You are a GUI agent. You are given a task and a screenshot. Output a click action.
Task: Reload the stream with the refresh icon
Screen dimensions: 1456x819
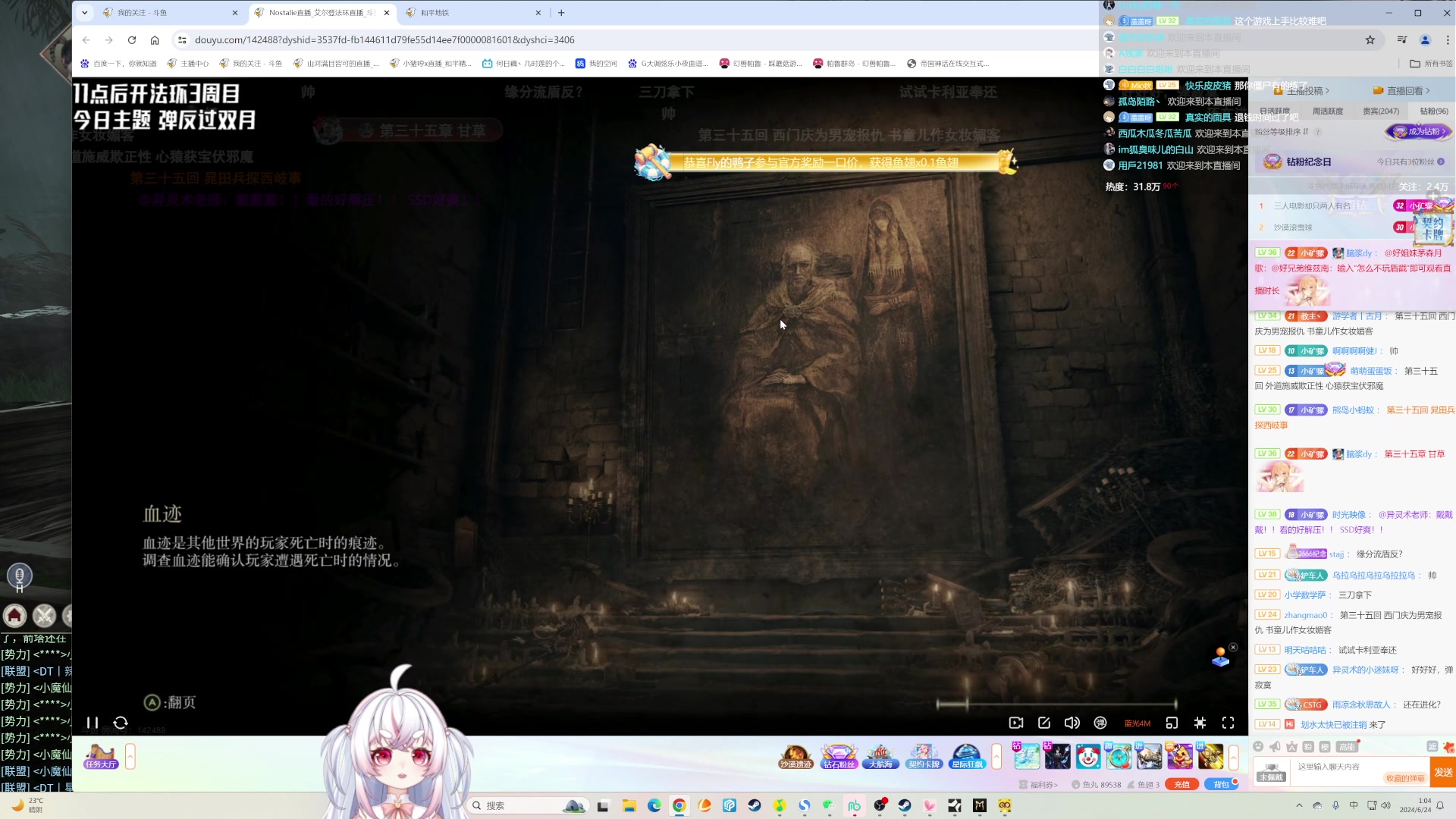tap(121, 723)
